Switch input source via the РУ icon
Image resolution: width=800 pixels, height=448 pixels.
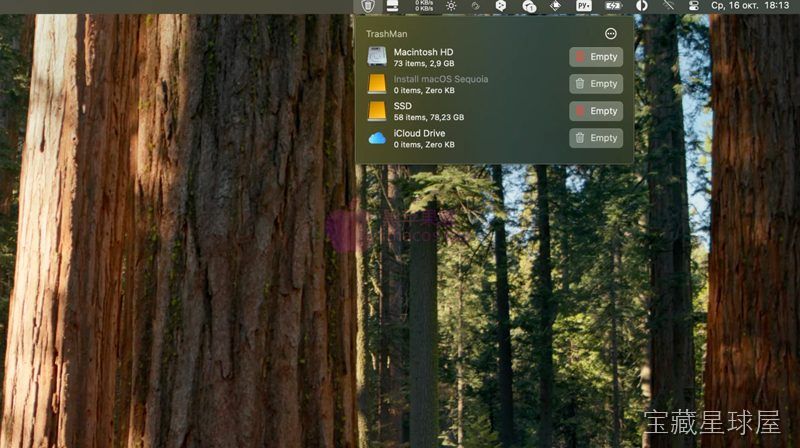[x=583, y=6]
